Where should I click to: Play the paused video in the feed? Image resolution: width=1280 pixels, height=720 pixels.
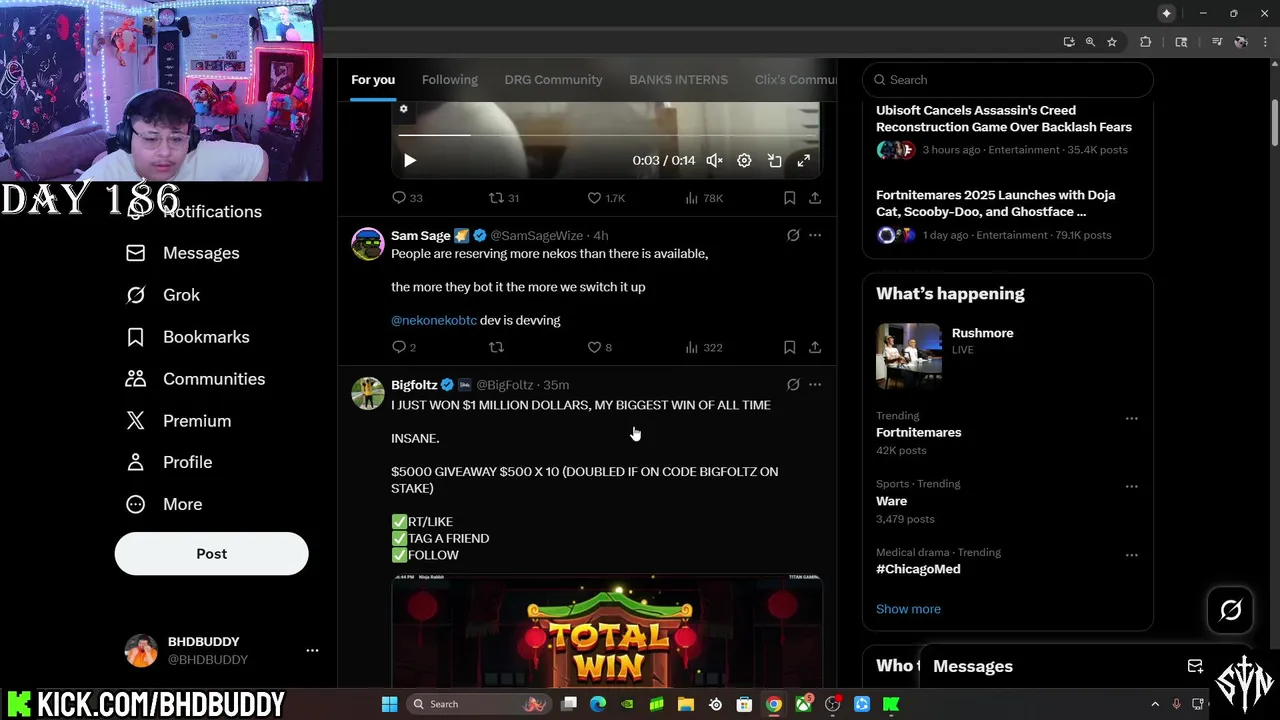coord(409,160)
